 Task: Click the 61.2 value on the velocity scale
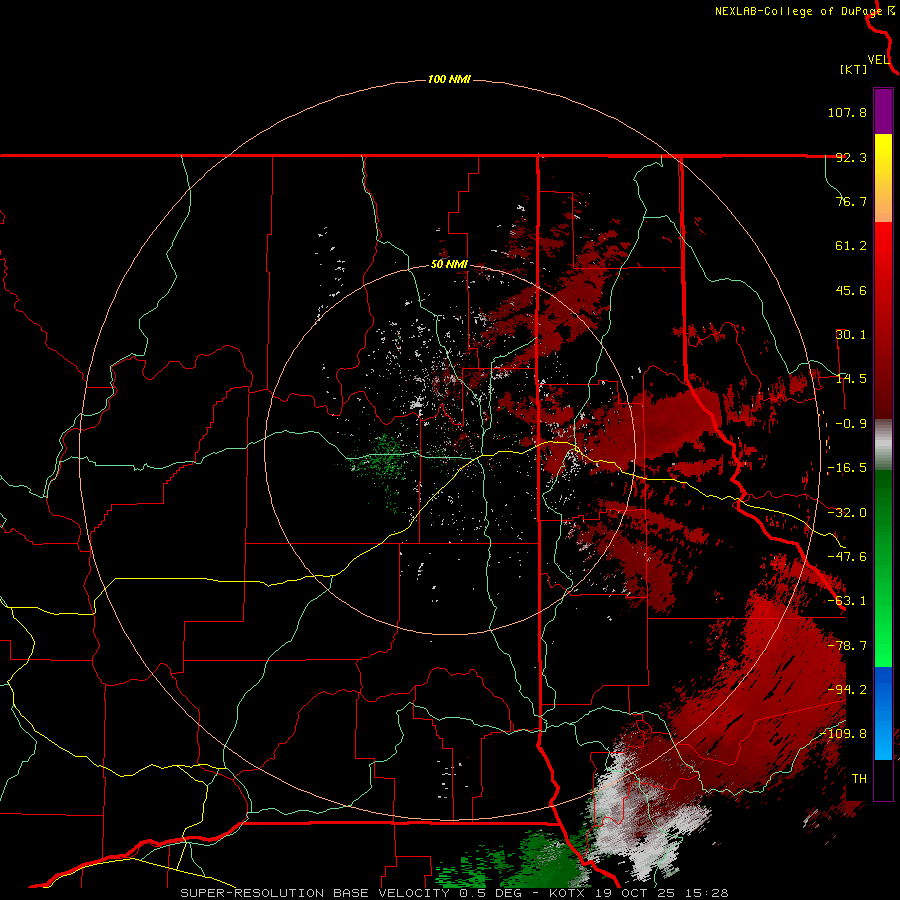[851, 246]
